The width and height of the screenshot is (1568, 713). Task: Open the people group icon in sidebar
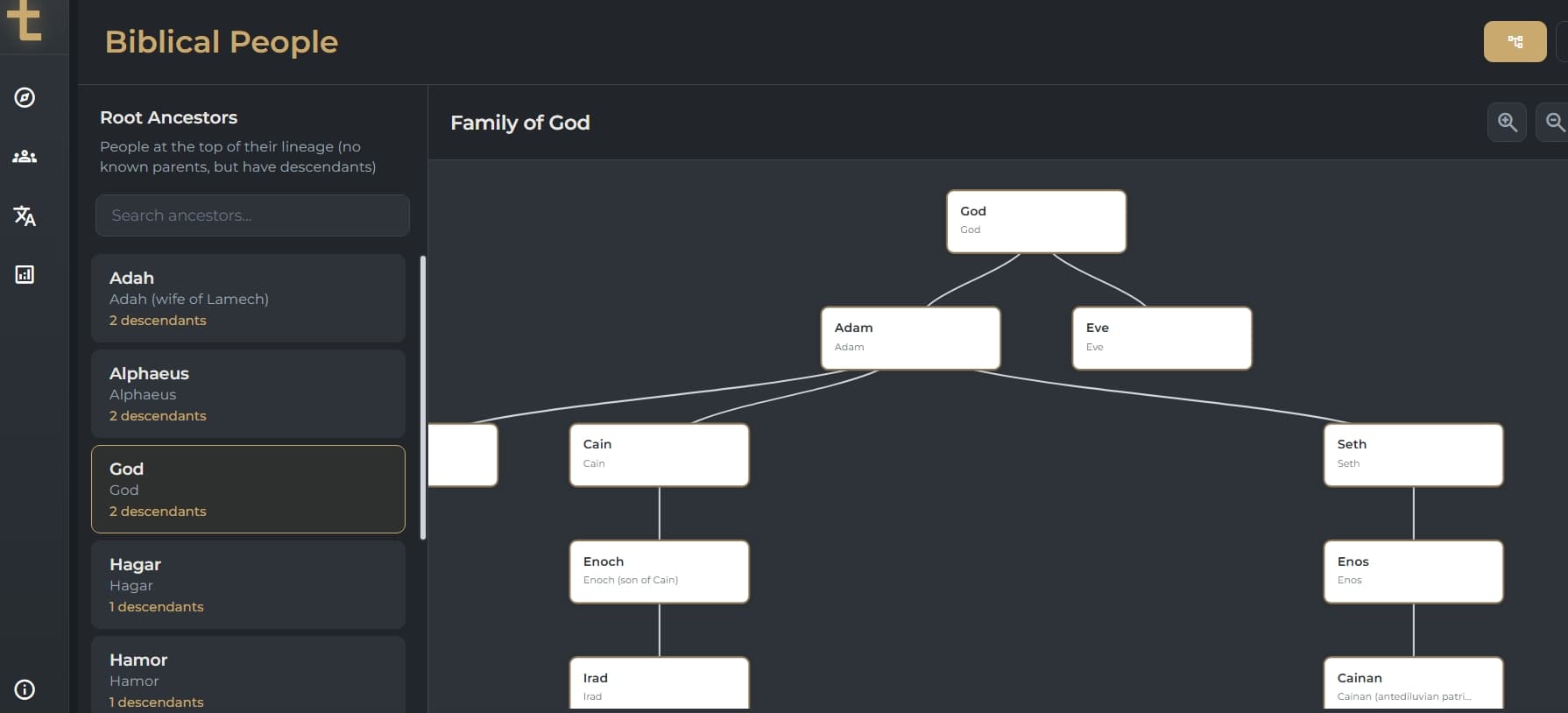(x=25, y=157)
